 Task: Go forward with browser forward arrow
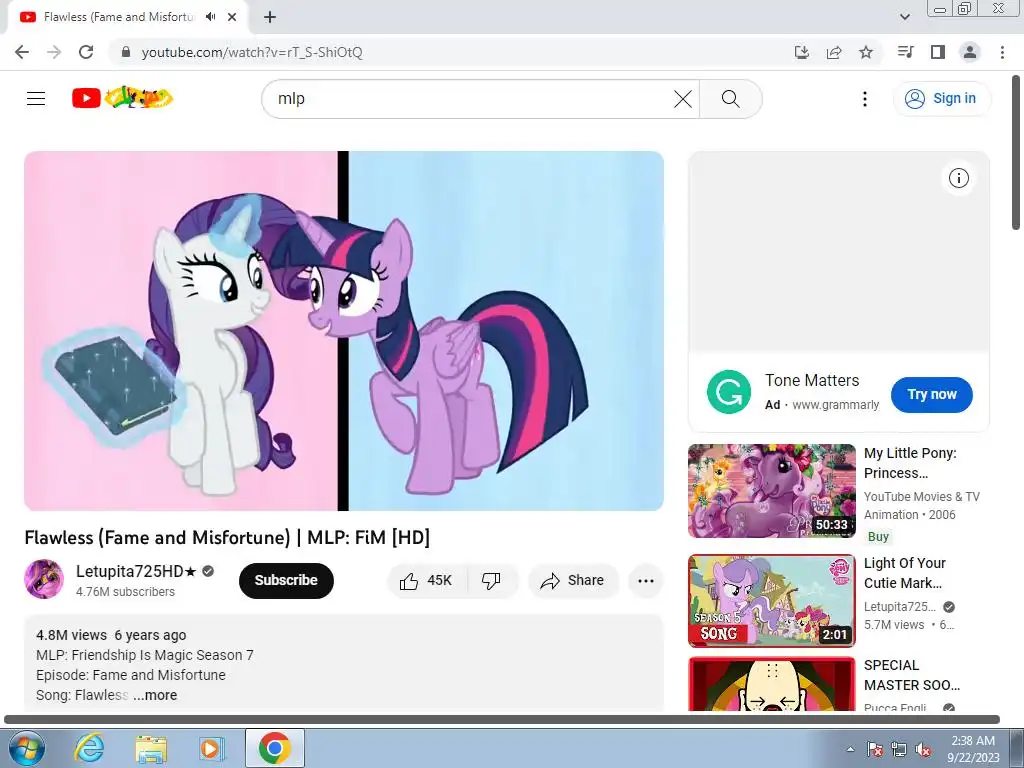[x=54, y=52]
